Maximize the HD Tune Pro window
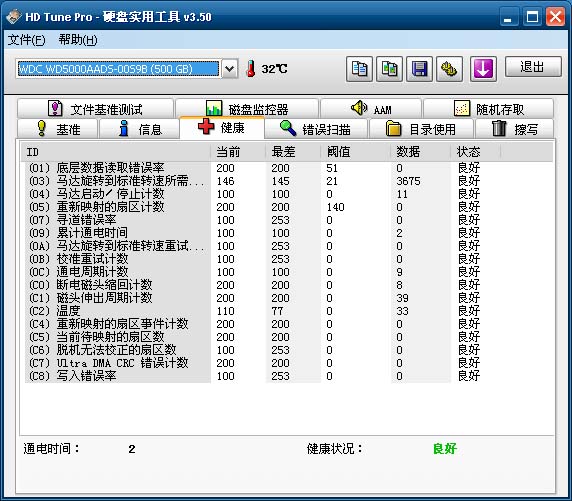 tap(532, 17)
